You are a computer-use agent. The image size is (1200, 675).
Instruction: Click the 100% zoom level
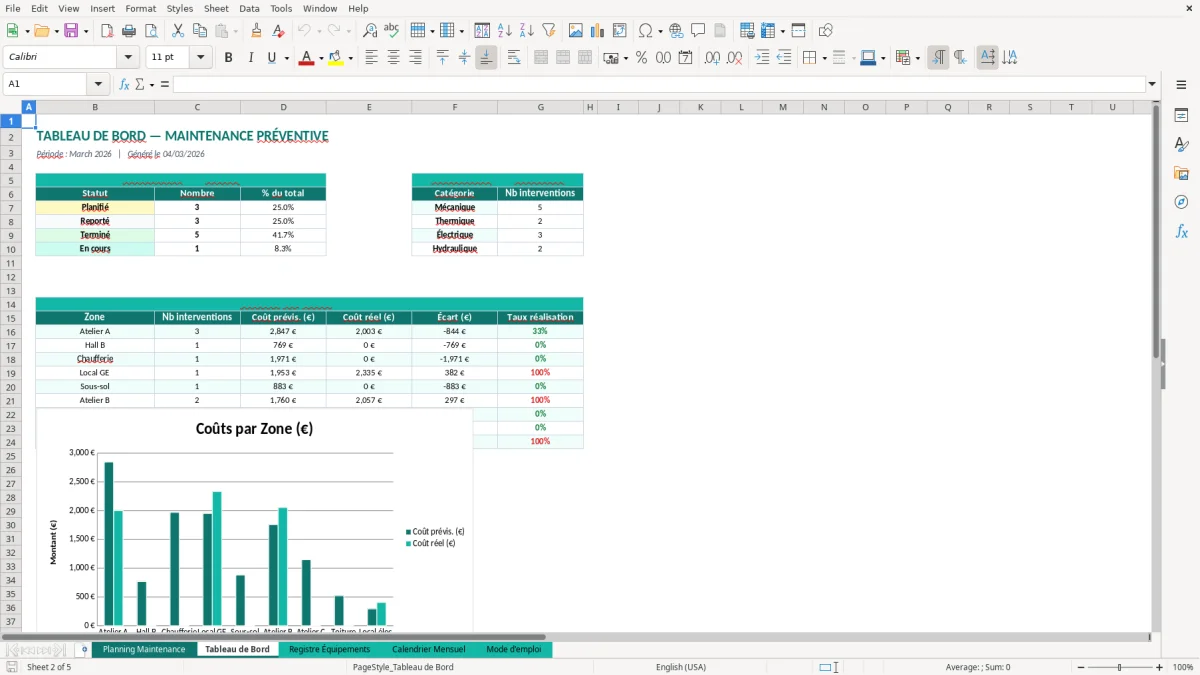tap(1182, 667)
